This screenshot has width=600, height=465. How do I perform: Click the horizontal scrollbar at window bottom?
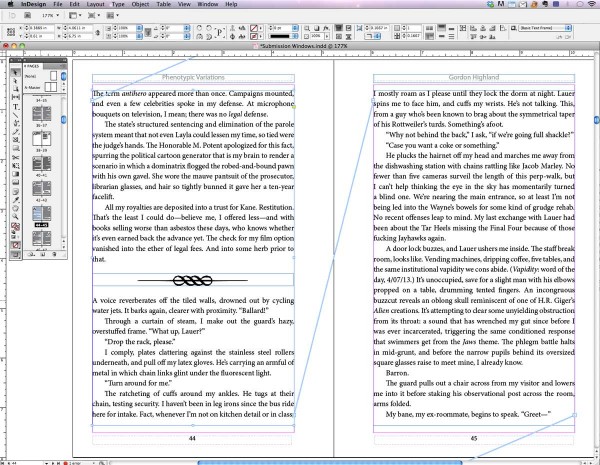[x=330, y=463]
